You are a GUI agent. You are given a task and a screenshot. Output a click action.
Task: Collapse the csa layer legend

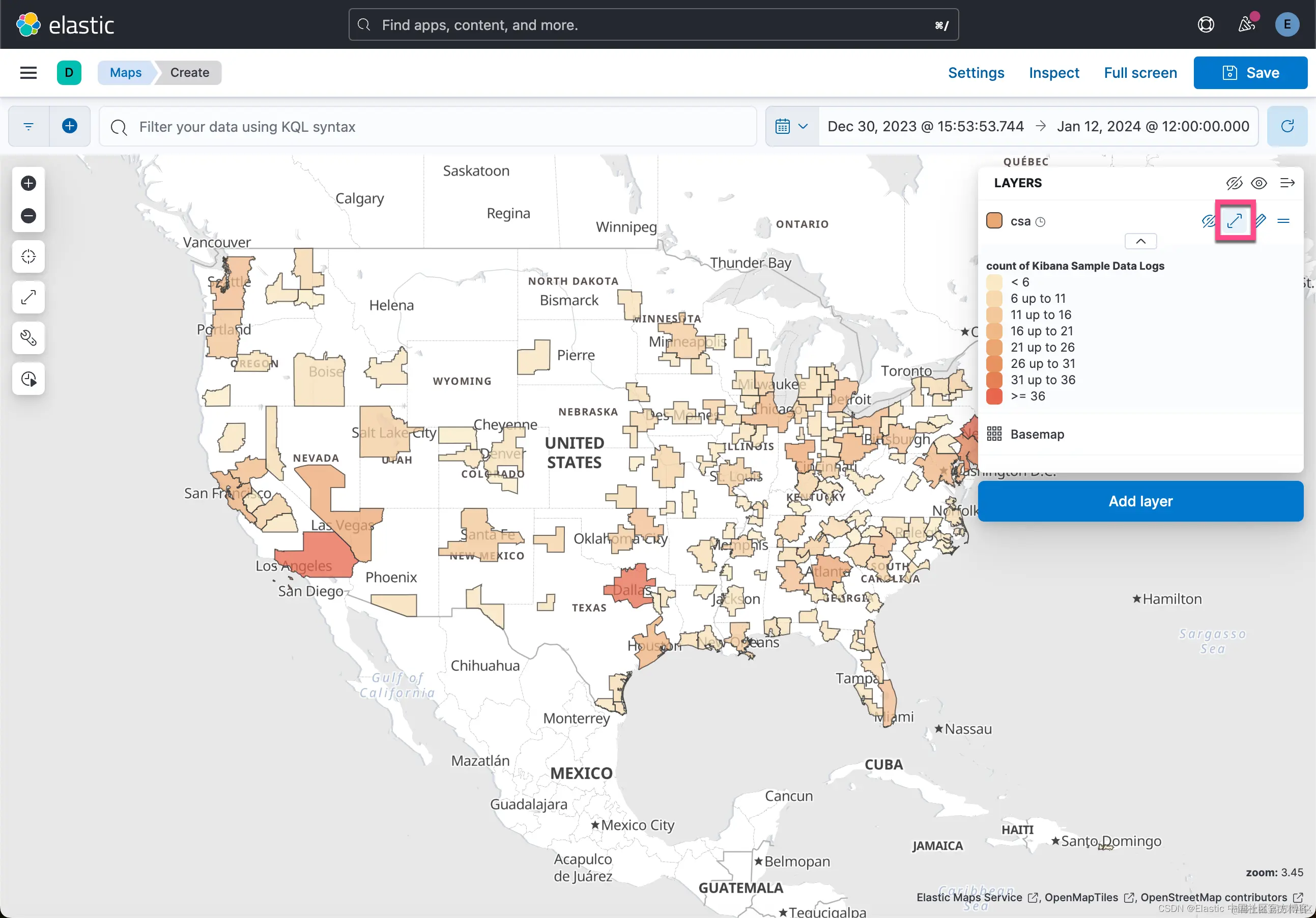pyautogui.click(x=1140, y=241)
